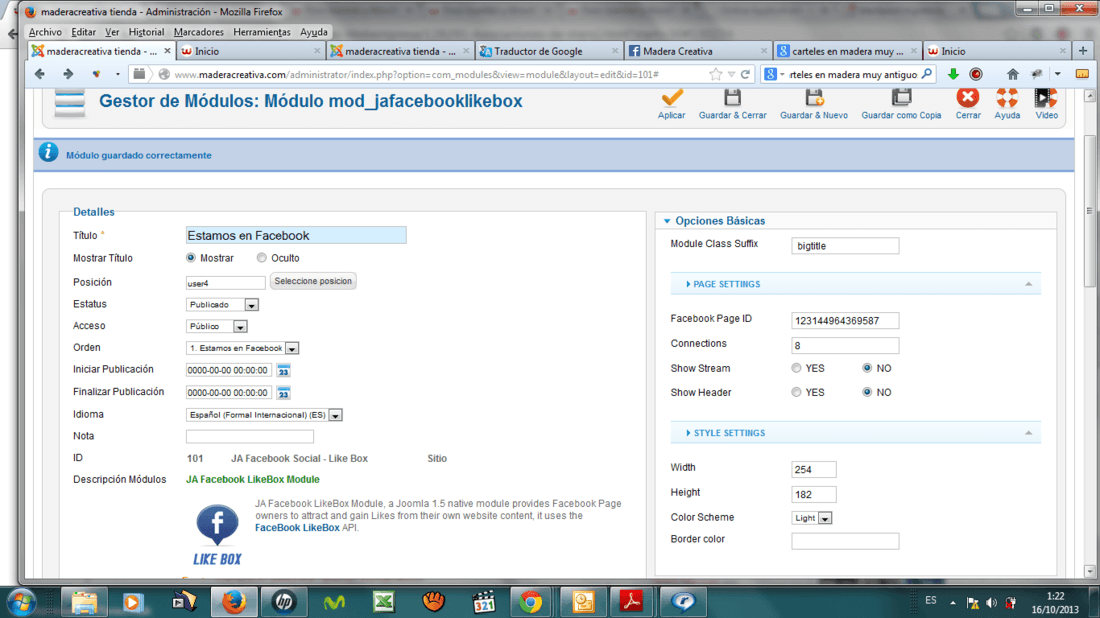Viewport: 1100px width, 618px height.
Task: Follow FaceBook LikeBox link
Action: 297,528
